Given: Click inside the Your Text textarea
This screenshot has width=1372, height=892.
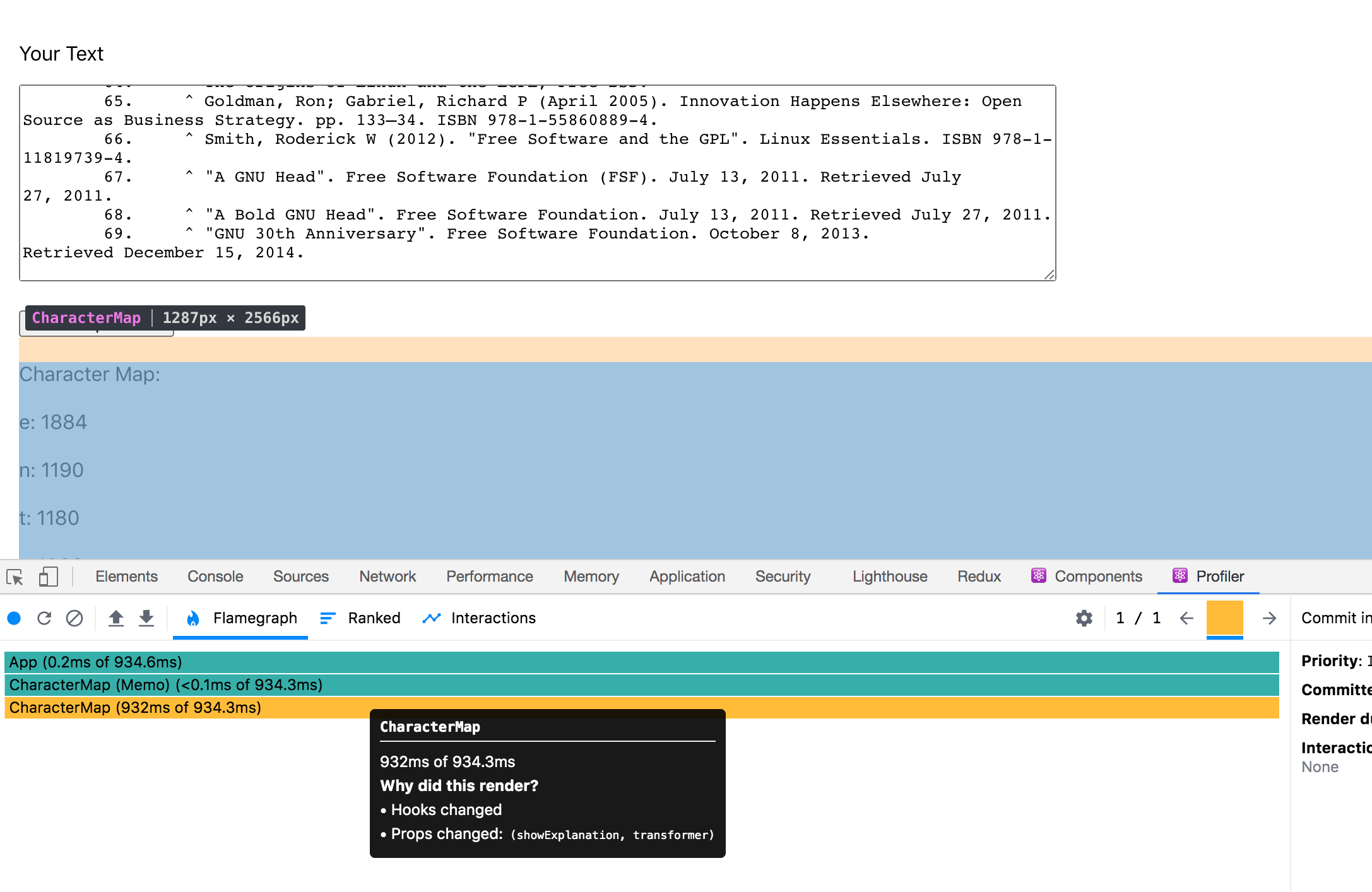Looking at the screenshot, I should [x=538, y=183].
